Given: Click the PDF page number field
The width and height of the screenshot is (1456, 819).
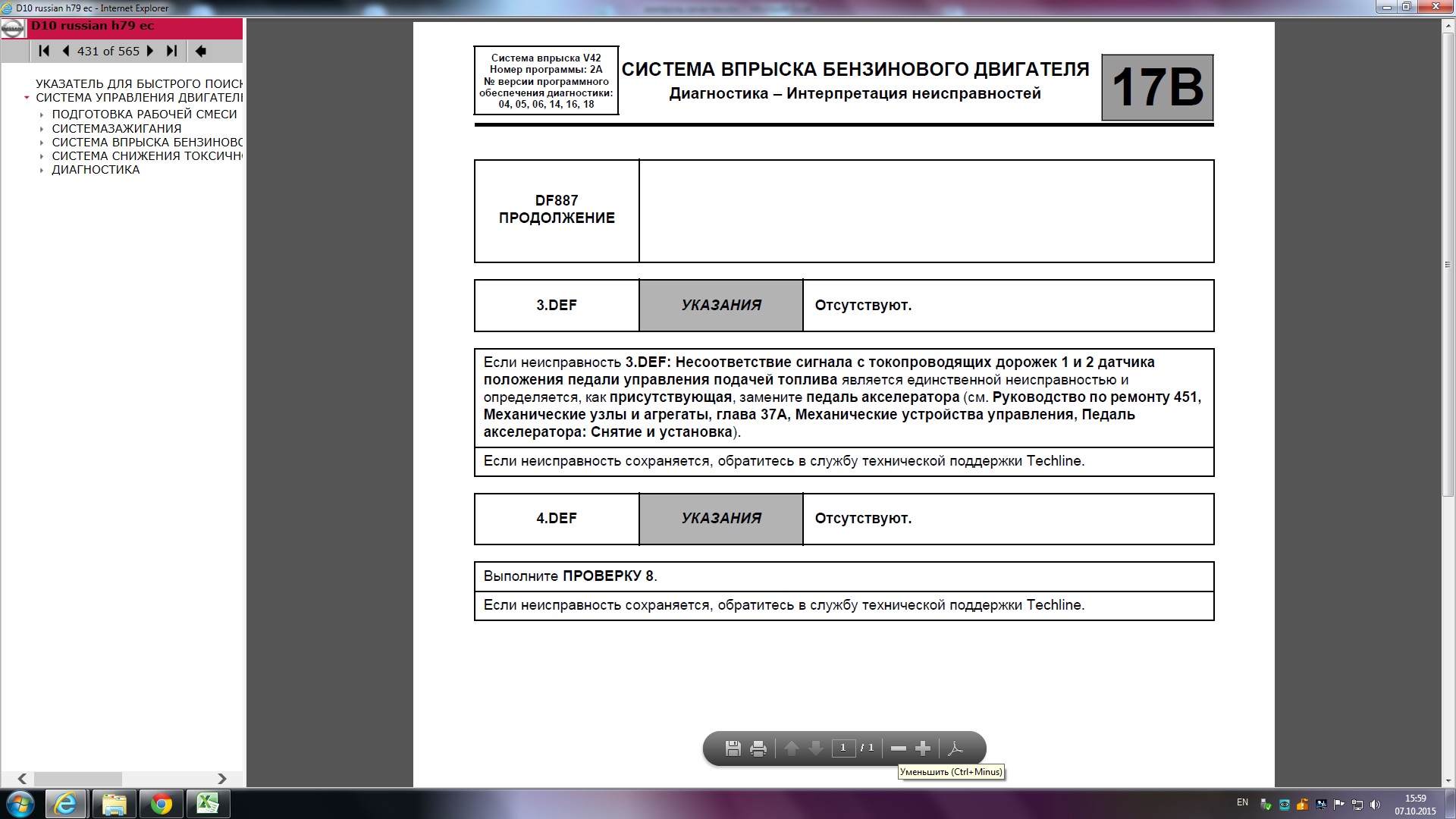Looking at the screenshot, I should click(843, 748).
